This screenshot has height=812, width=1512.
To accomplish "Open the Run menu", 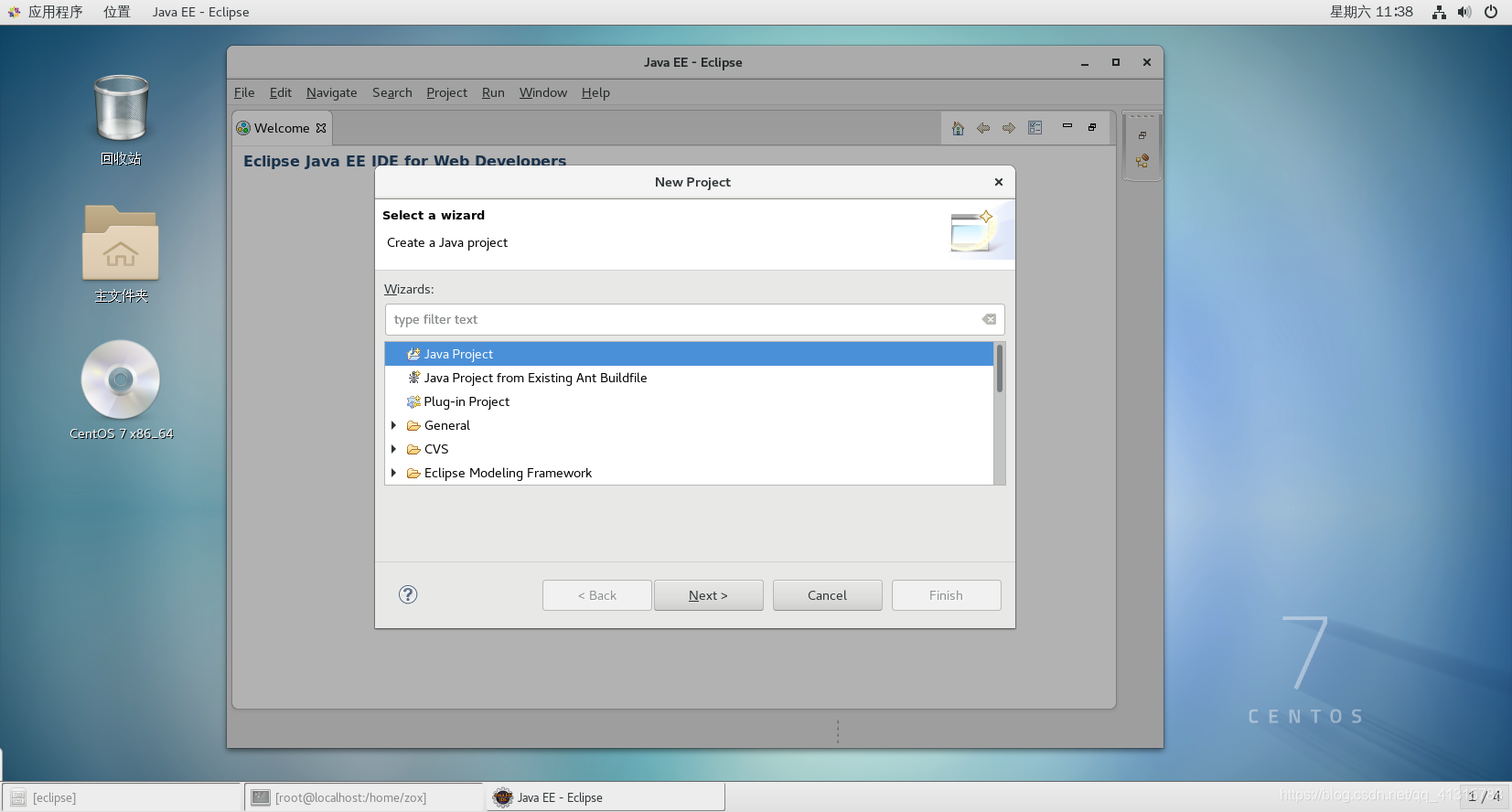I will point(493,92).
